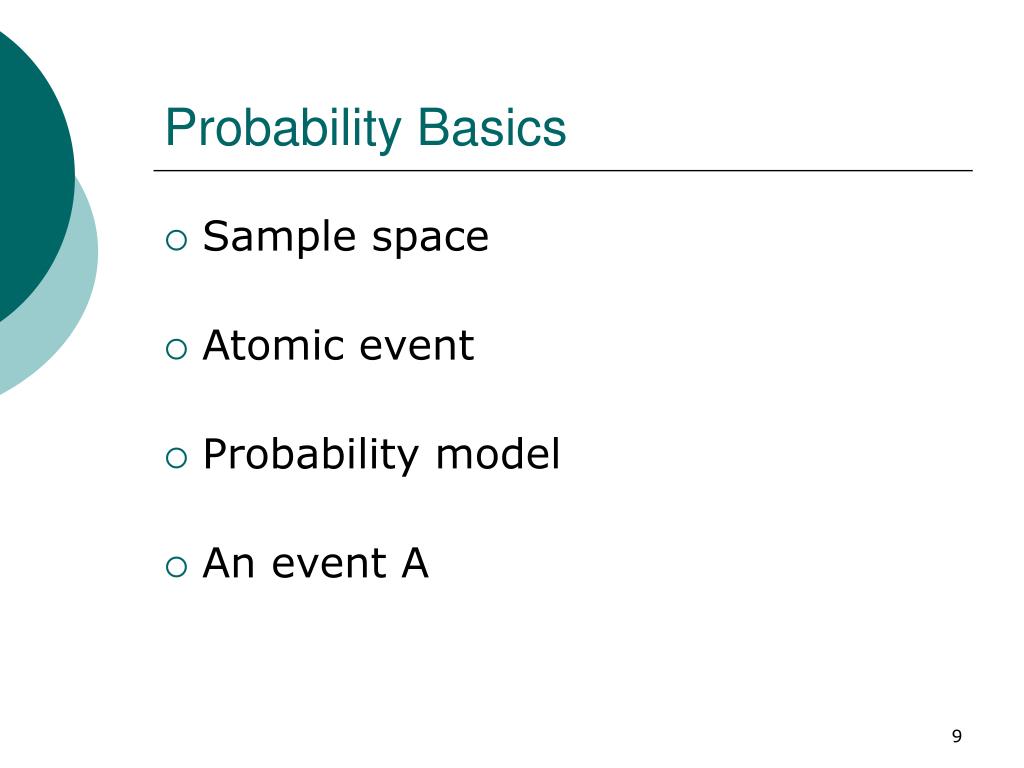This screenshot has height=768, width=1024.
Task: Click the horizontal line under the title
Action: pyautogui.click(x=563, y=170)
